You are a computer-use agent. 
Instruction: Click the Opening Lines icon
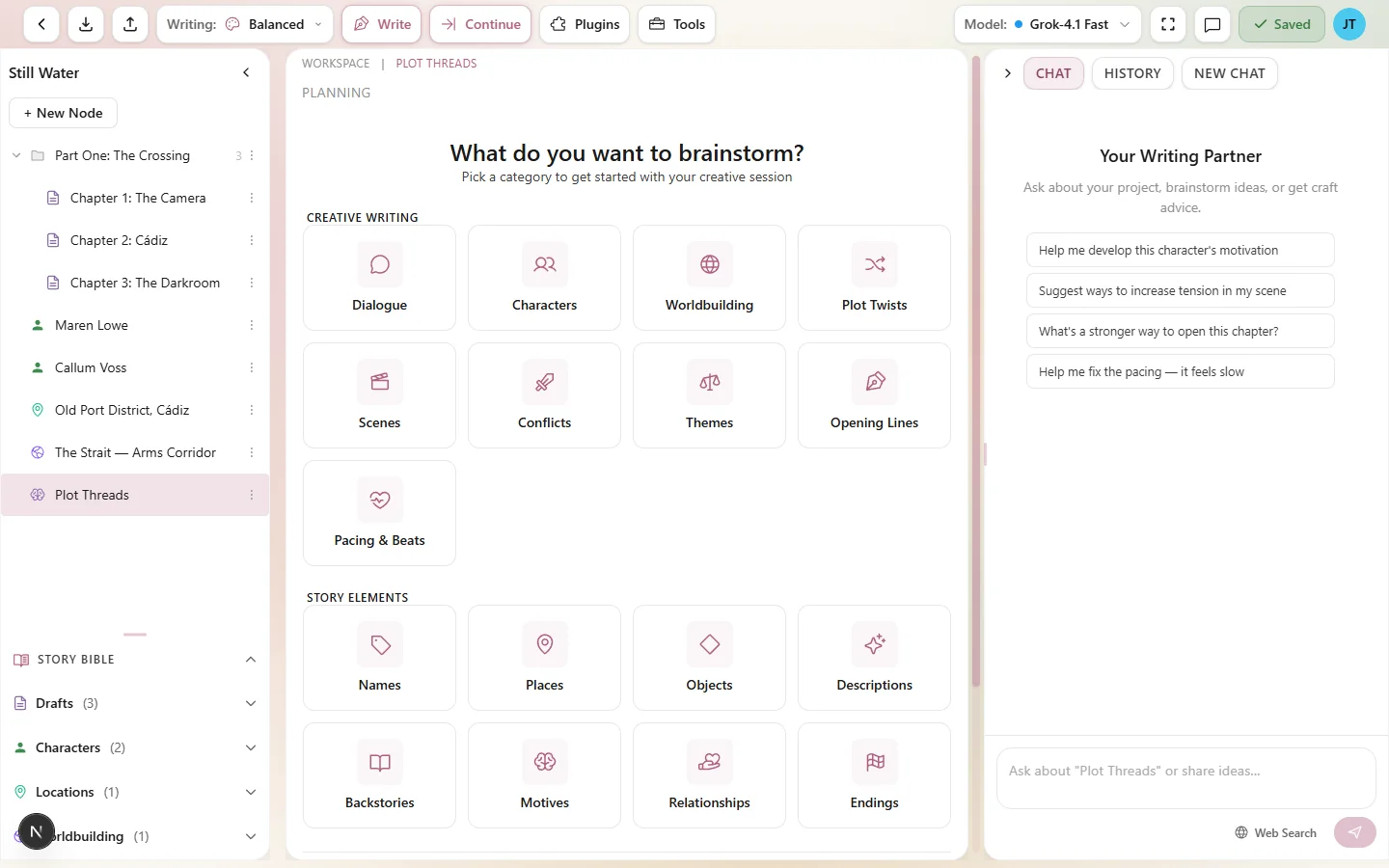click(874, 382)
